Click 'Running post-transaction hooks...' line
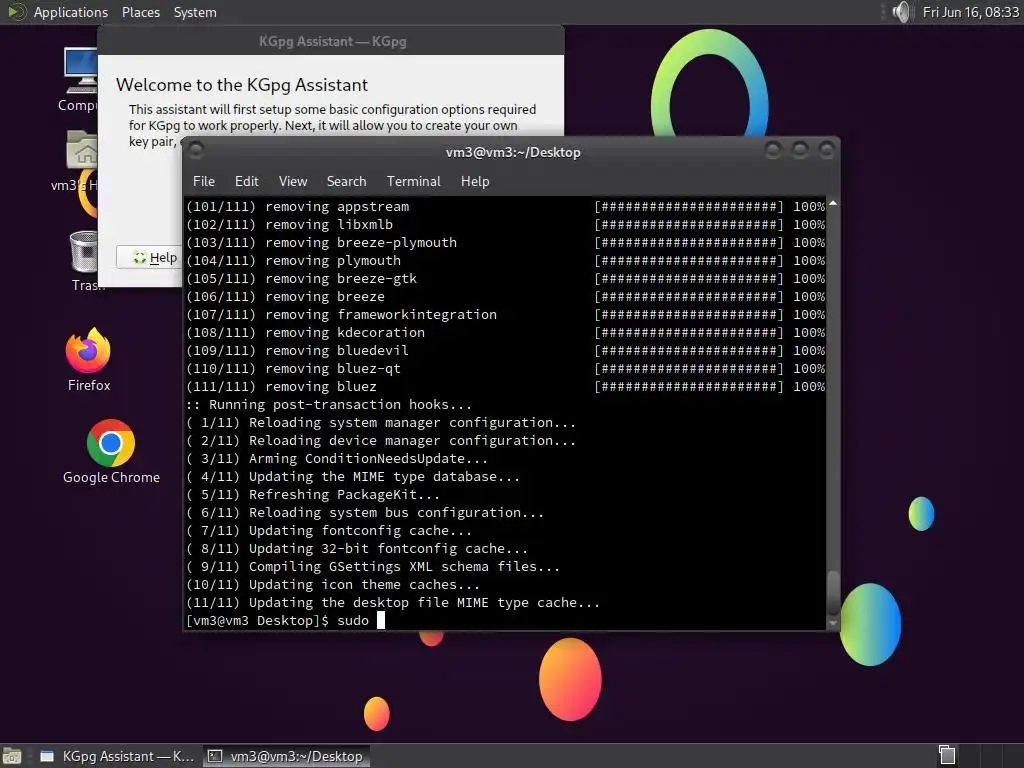1024x768 pixels. [328, 404]
